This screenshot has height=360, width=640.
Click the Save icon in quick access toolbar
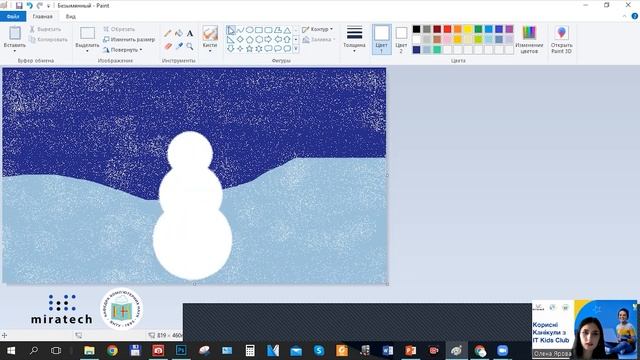[19, 5]
